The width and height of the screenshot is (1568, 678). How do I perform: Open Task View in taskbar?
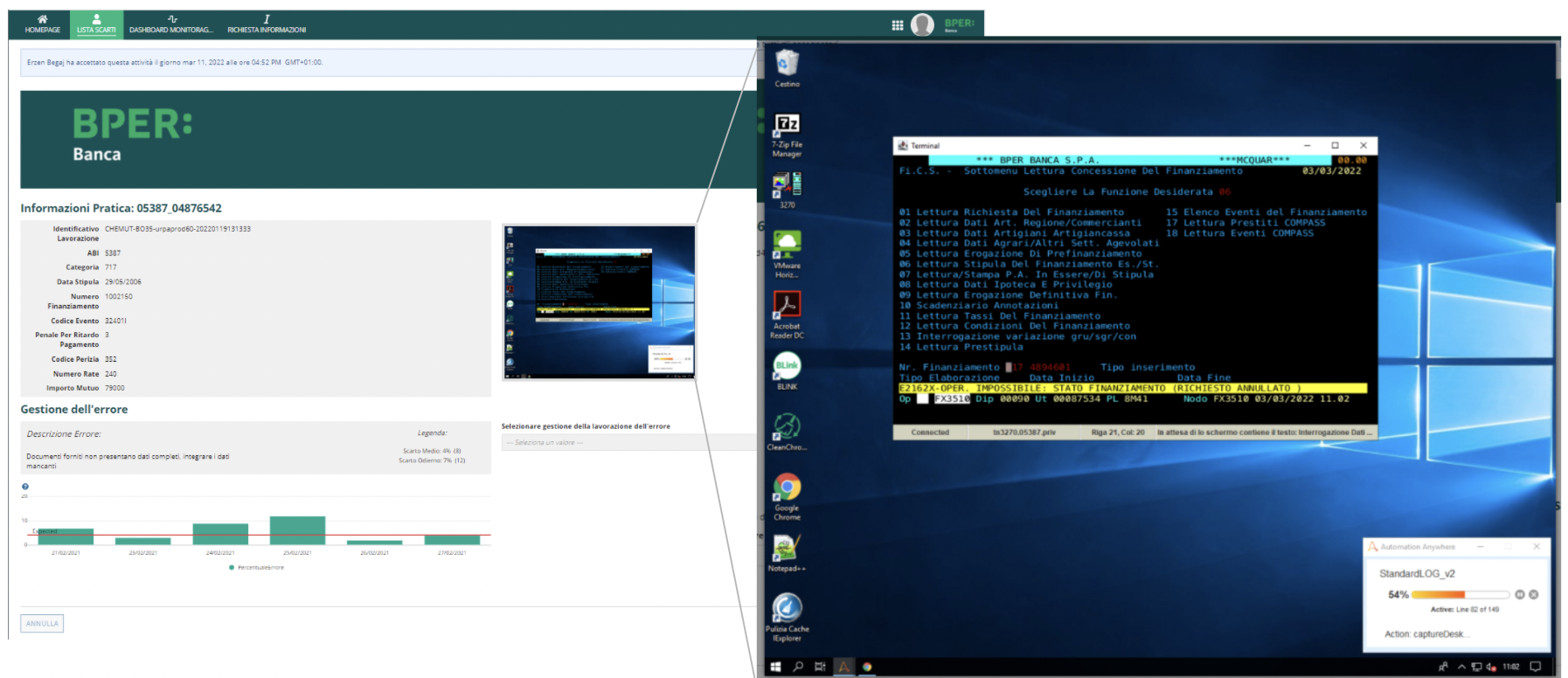coord(820,667)
